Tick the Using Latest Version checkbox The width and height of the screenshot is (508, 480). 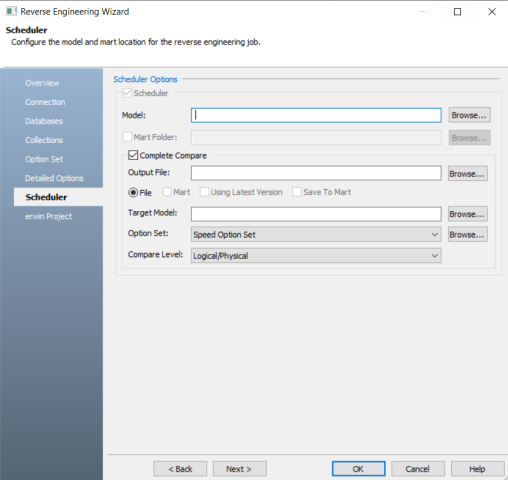click(204, 192)
